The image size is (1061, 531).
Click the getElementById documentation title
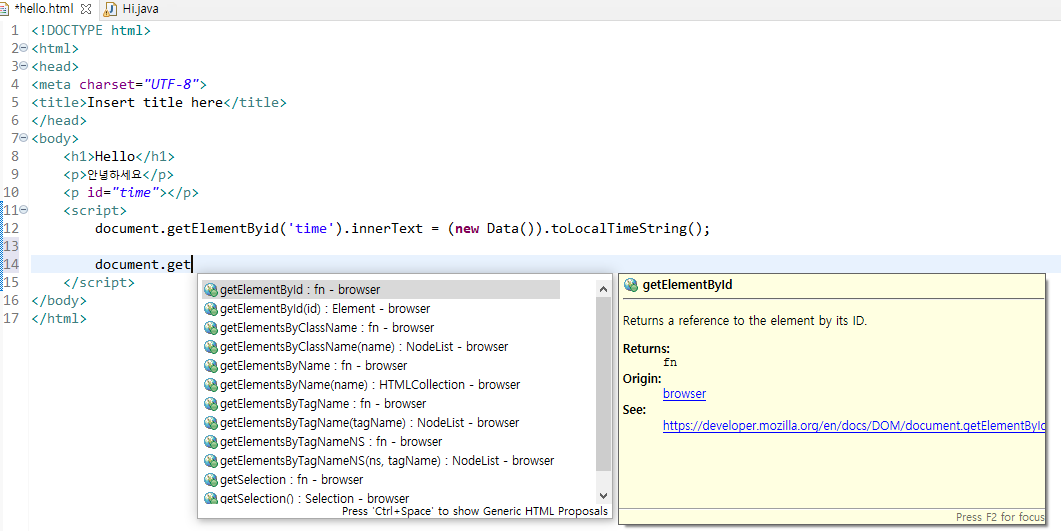pyautogui.click(x=687, y=285)
